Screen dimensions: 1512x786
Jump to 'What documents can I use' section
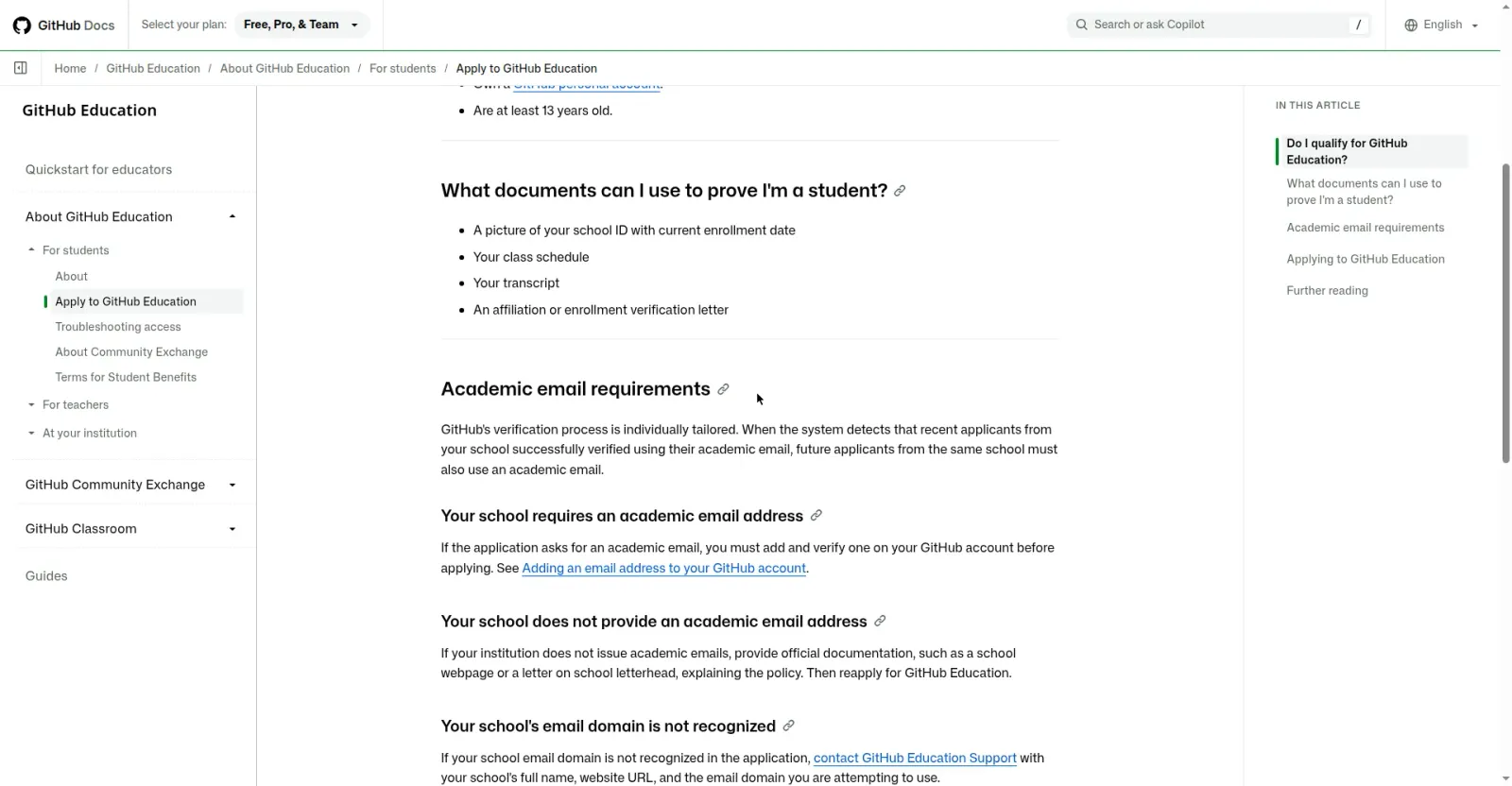pos(1364,192)
